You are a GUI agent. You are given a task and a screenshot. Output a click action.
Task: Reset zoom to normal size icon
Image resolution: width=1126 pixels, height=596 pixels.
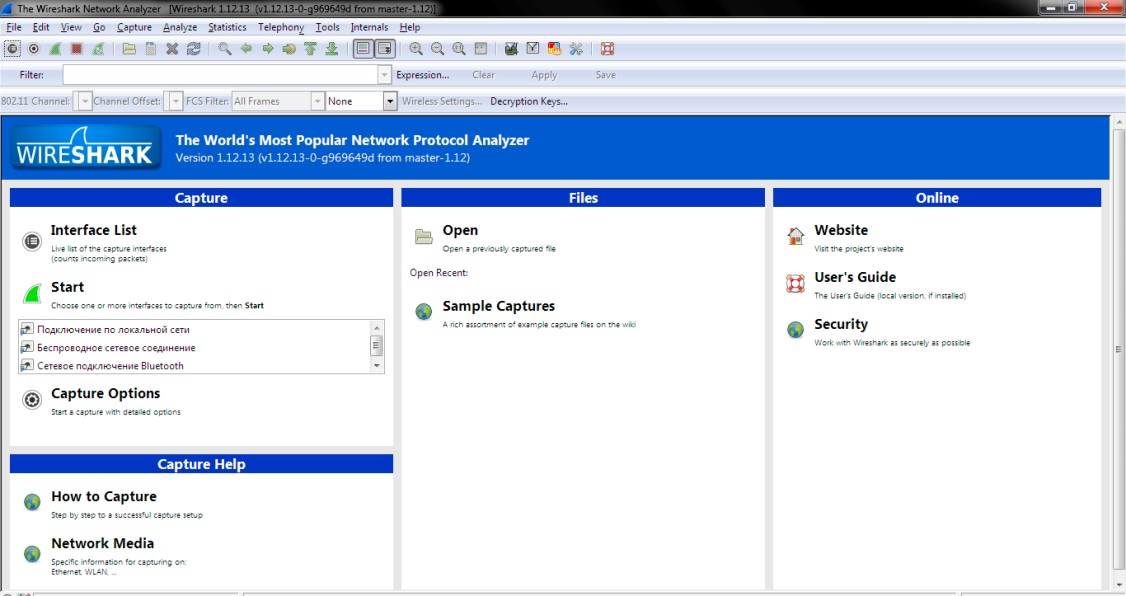(x=459, y=49)
